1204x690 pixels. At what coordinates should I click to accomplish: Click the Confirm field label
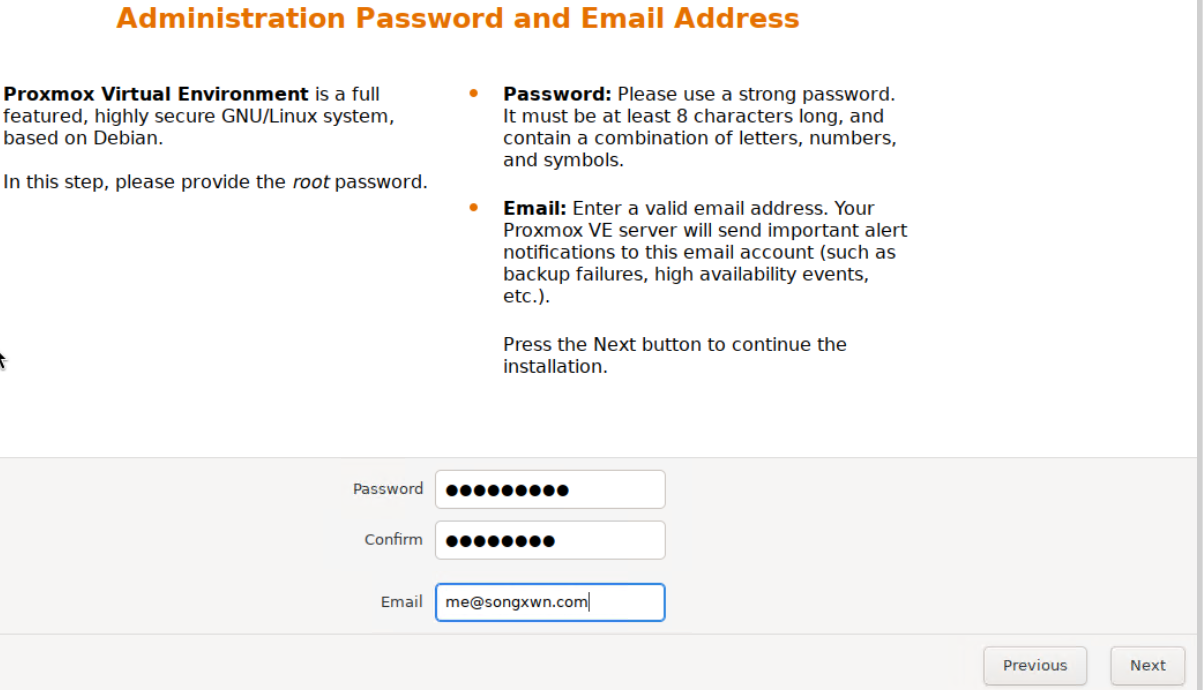coord(393,540)
